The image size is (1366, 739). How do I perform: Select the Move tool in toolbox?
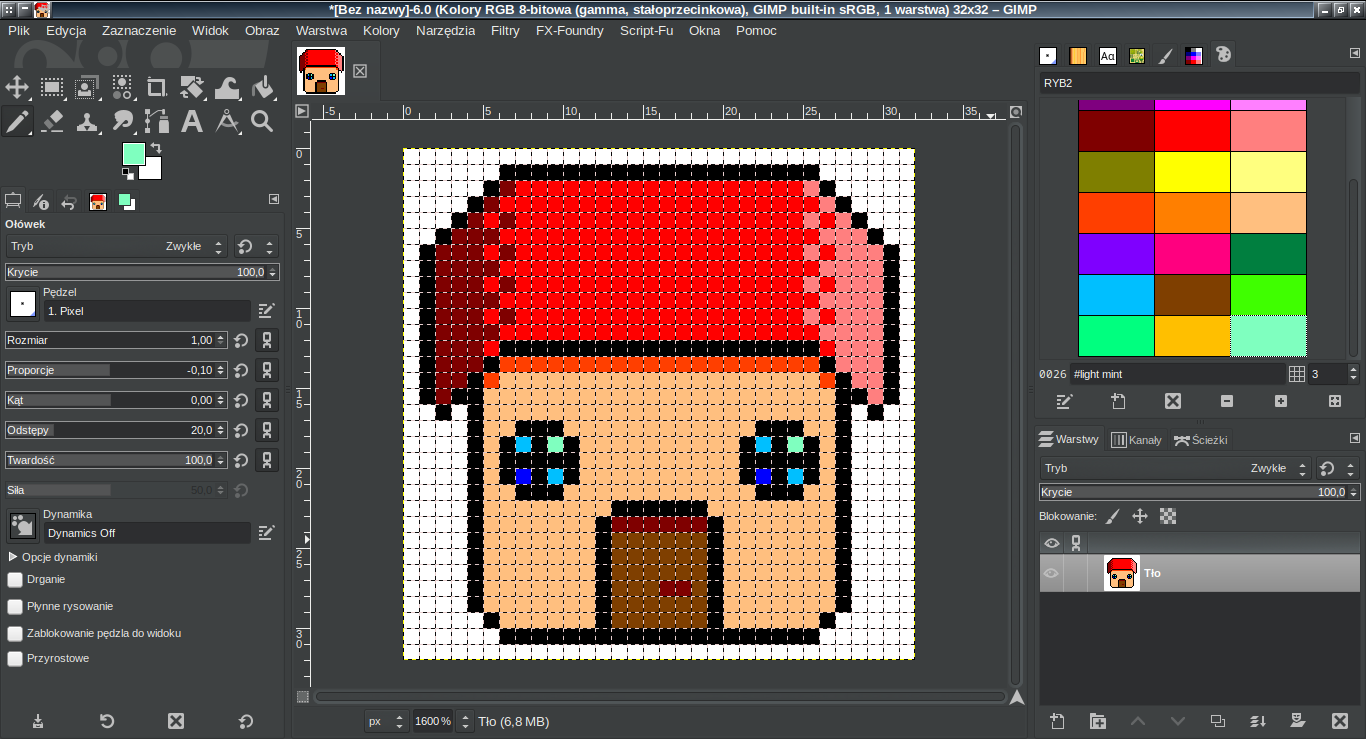[17, 87]
